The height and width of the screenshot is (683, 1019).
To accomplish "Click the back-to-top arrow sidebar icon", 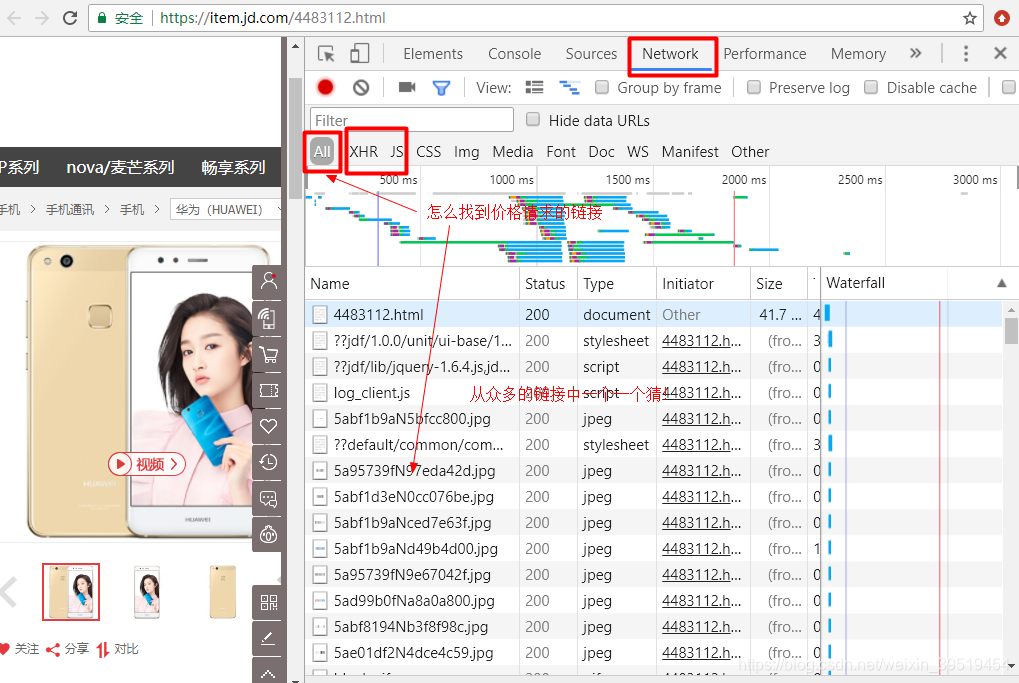I will pos(268,673).
